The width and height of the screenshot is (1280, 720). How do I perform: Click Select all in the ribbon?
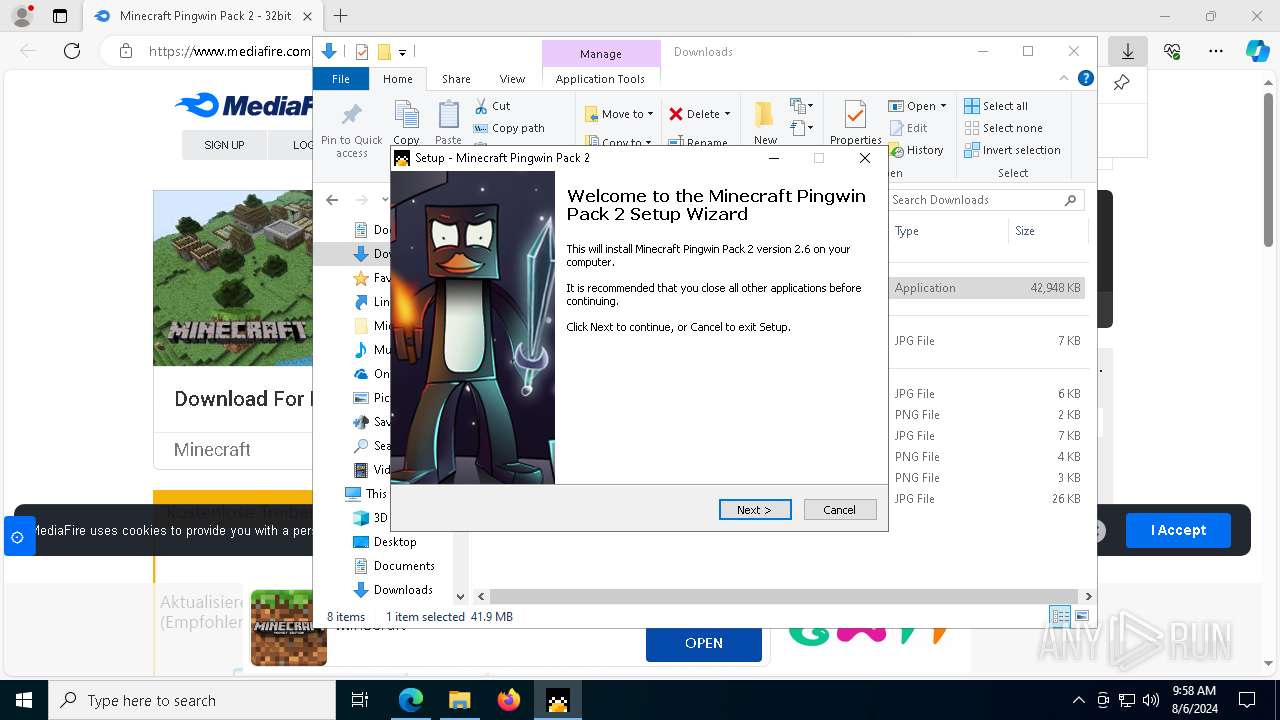[x=996, y=106]
